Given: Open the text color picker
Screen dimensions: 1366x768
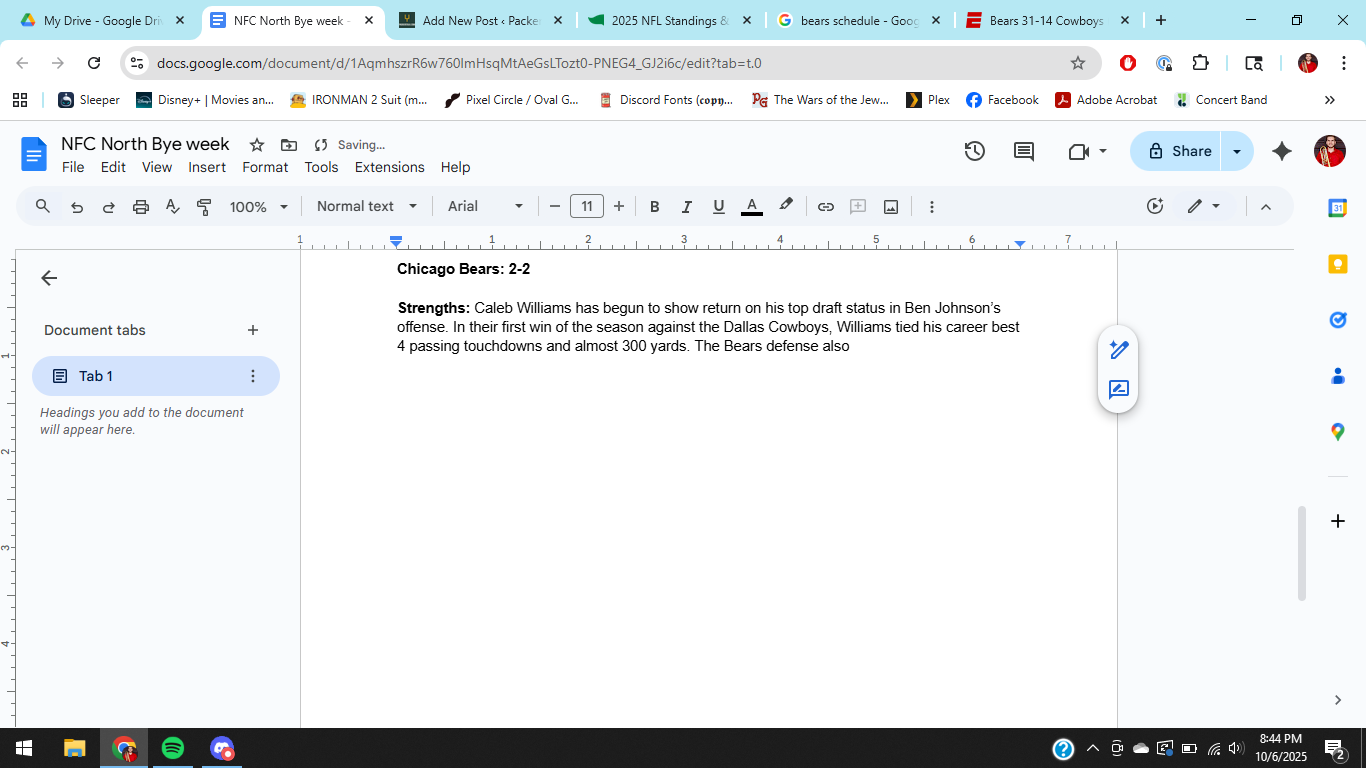Looking at the screenshot, I should pyautogui.click(x=752, y=207).
